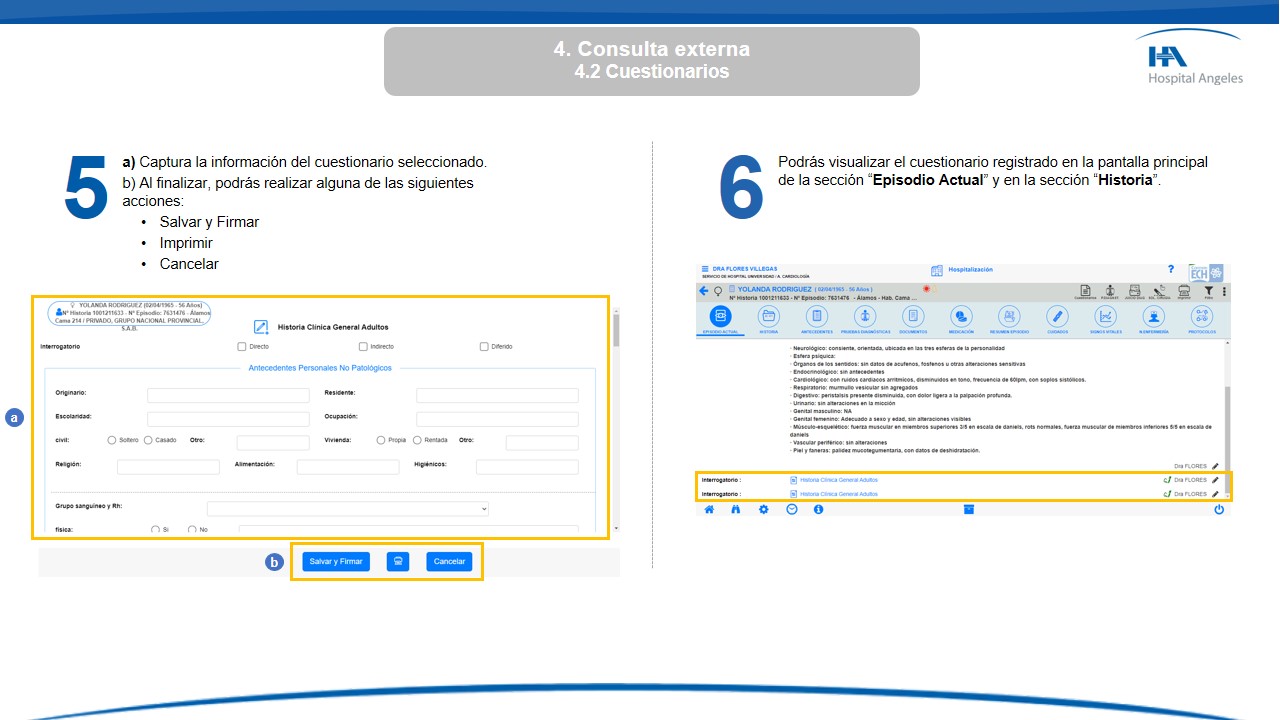Click the Originario input field

coord(228,395)
